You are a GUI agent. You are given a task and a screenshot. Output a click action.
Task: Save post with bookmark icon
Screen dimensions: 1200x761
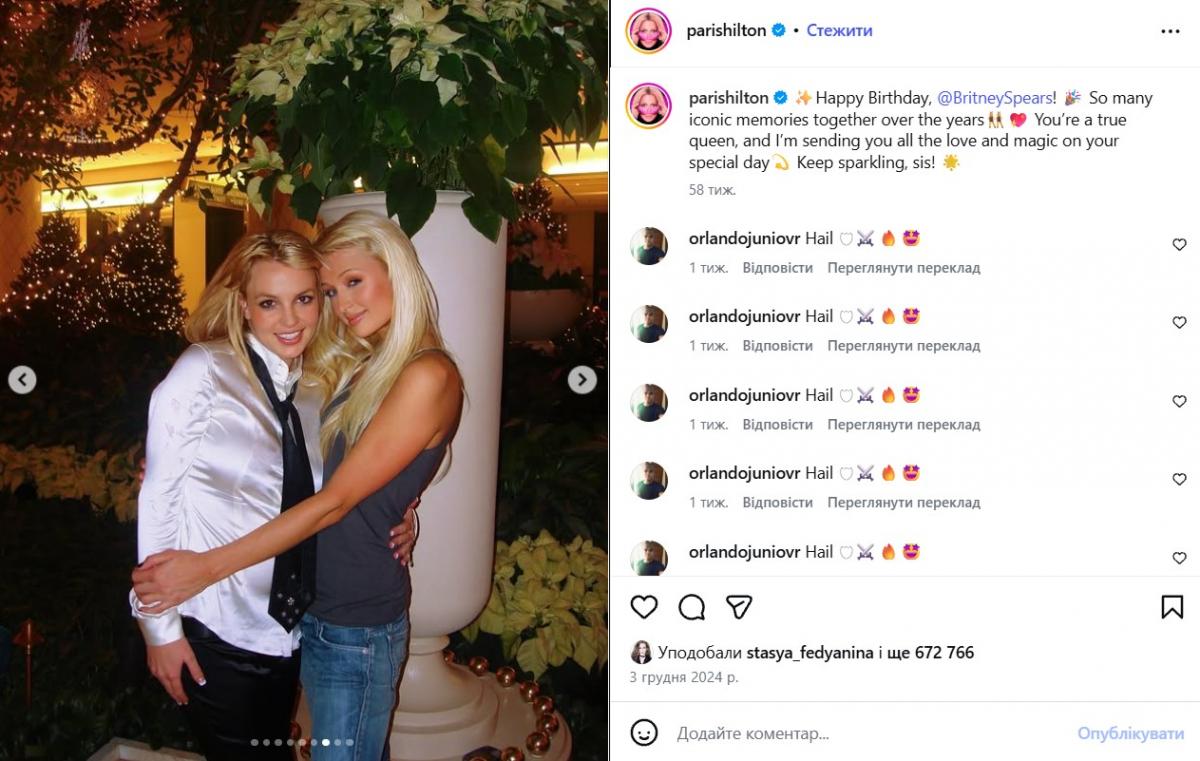[x=1172, y=607]
